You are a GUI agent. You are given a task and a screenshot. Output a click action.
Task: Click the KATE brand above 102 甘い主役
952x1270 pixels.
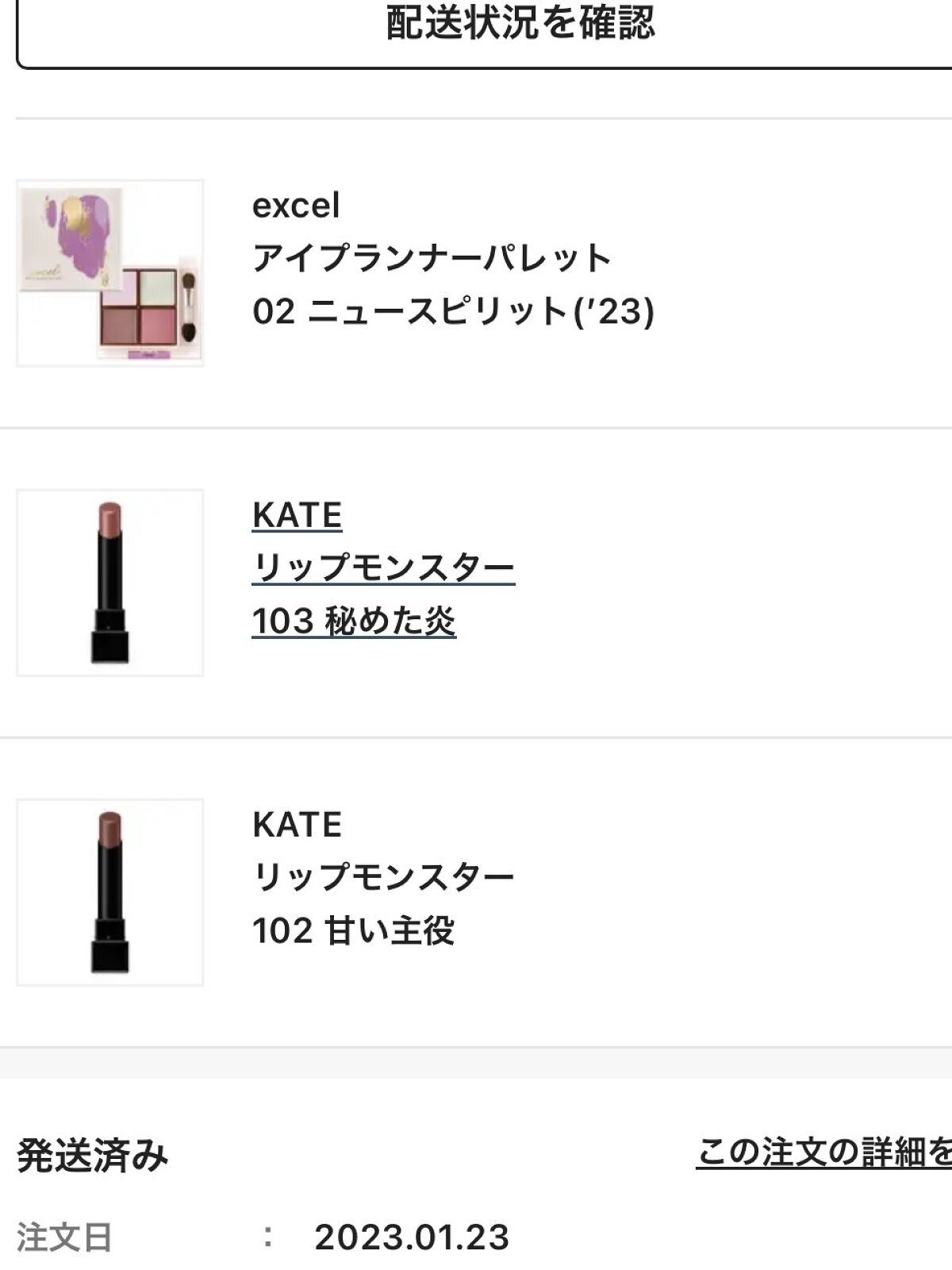(297, 825)
